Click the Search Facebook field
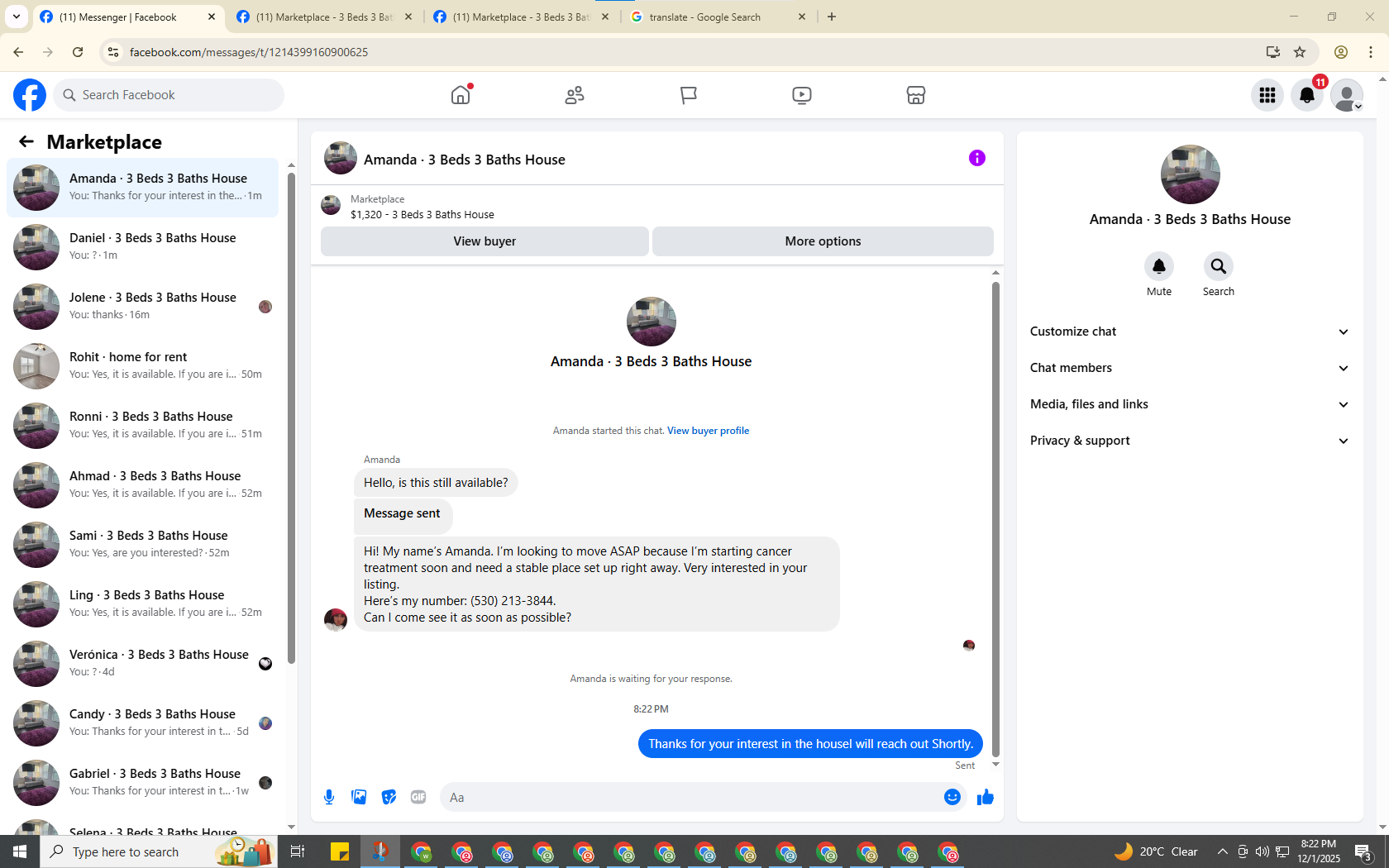This screenshot has width=1389, height=868. click(x=169, y=95)
